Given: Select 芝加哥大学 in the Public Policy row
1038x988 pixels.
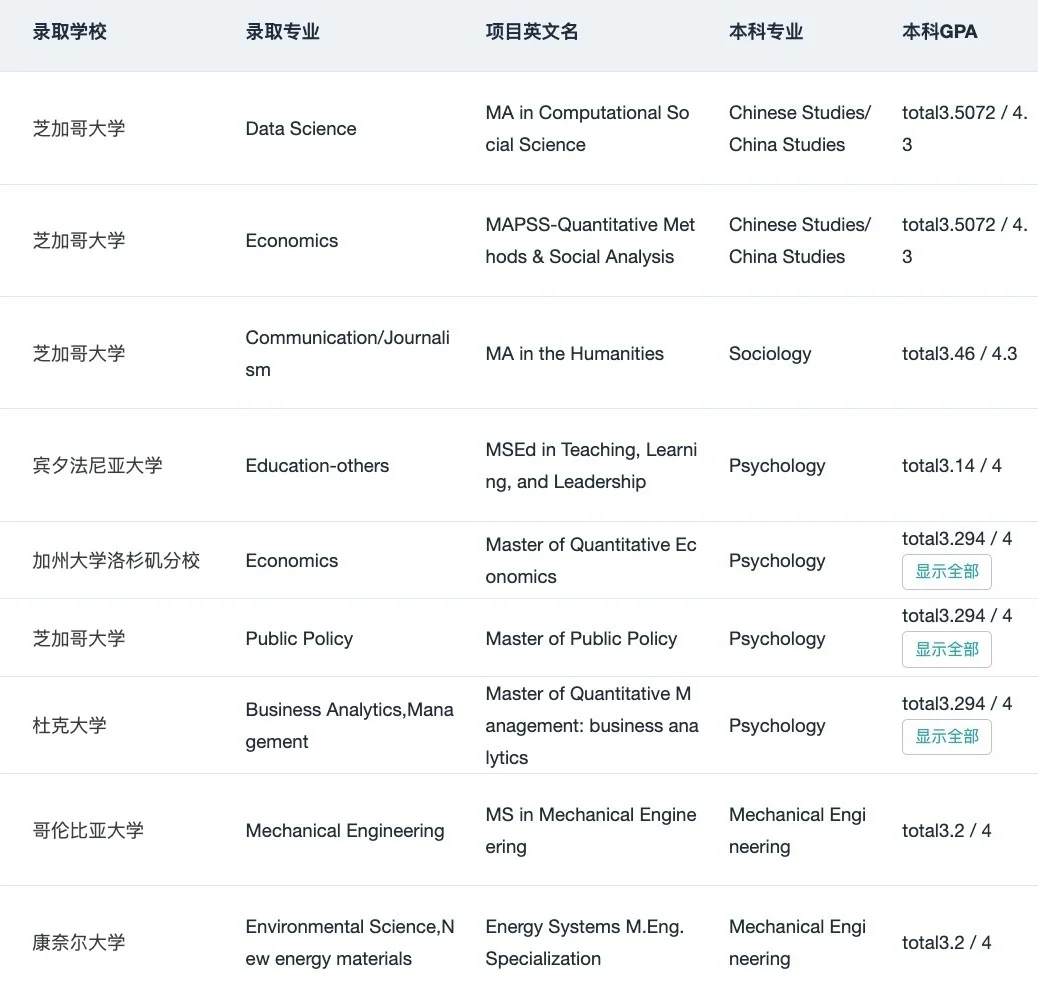Looking at the screenshot, I should click(79, 638).
